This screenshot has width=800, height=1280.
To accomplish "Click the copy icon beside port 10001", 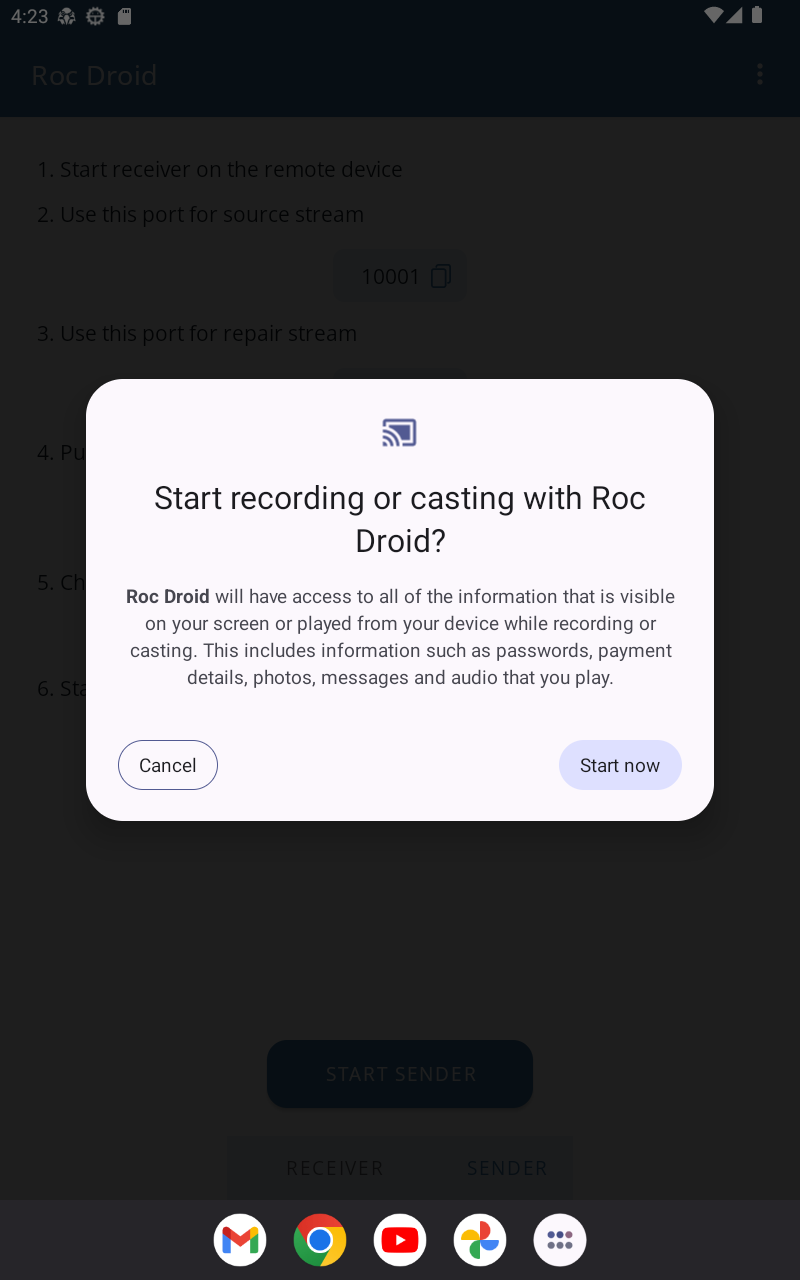I will pyautogui.click(x=441, y=276).
